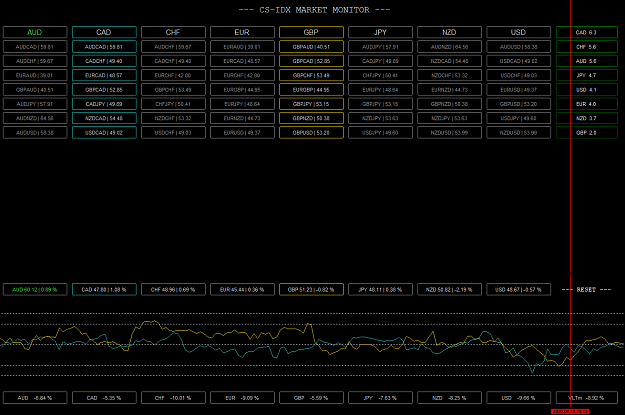This screenshot has height=415, width=625.
Task: Click the JPY -7.63 % volatility box
Action: 380,398
